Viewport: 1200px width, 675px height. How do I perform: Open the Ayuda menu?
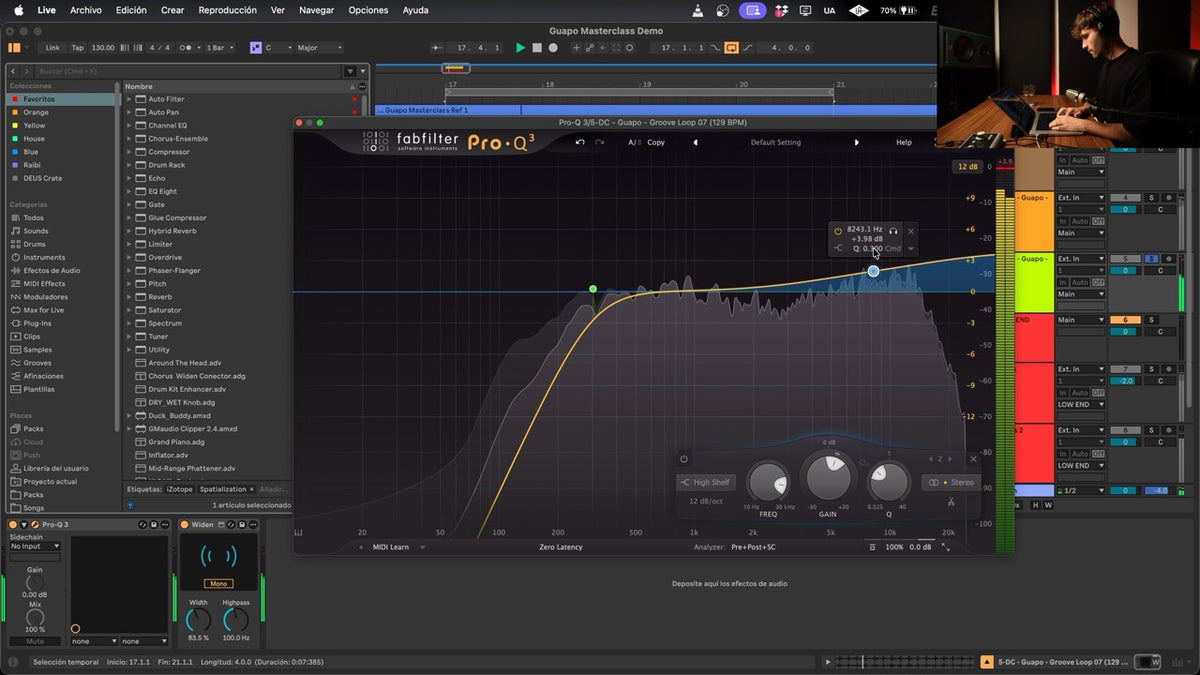415,10
